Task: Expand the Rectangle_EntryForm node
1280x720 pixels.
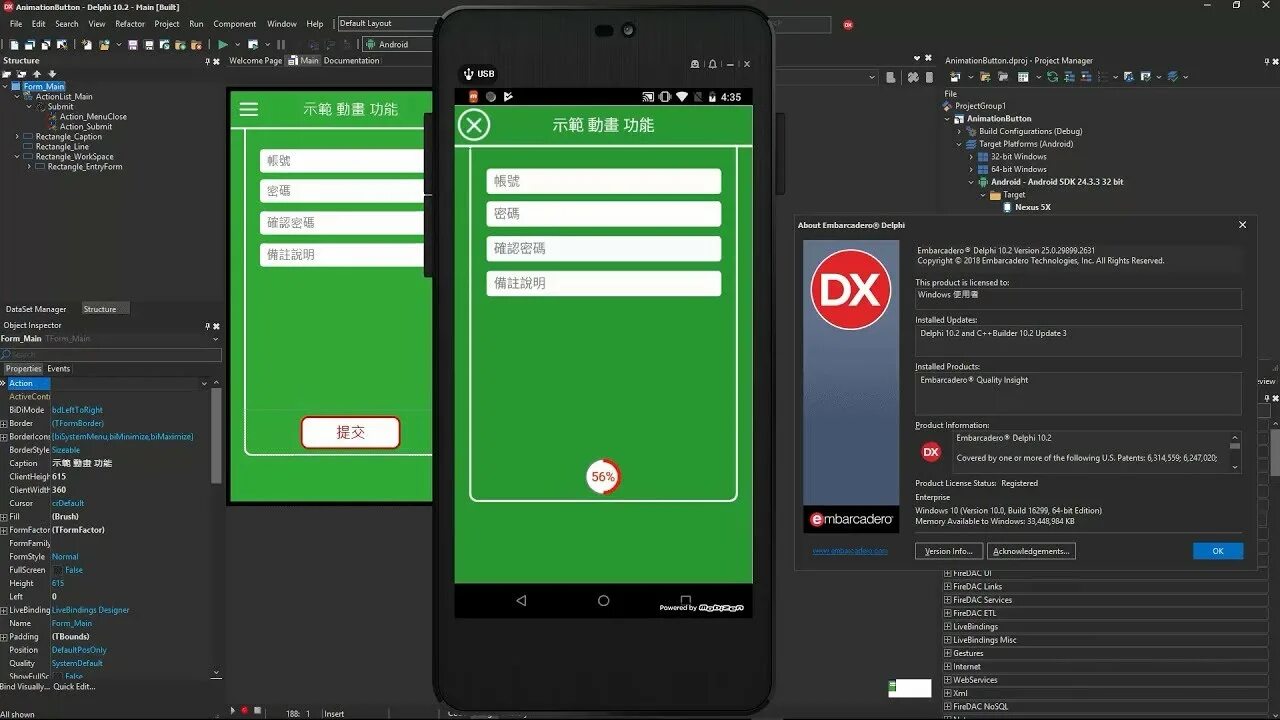Action: click(x=29, y=166)
